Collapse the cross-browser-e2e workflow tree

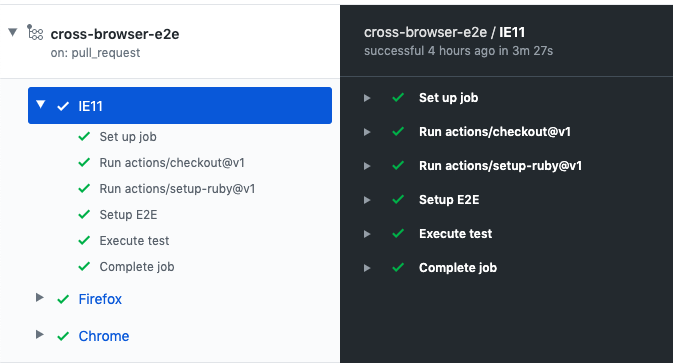[13, 32]
